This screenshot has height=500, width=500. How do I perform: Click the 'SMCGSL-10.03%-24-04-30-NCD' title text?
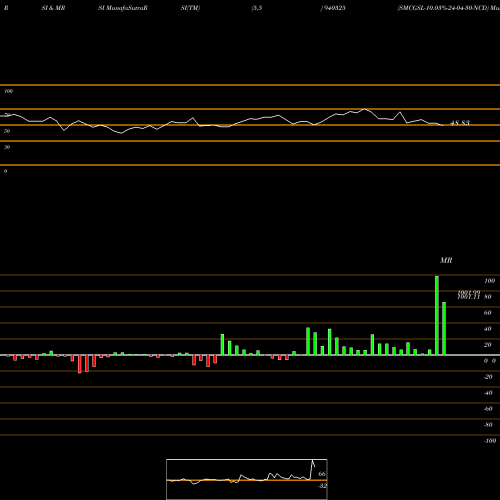(443, 8)
